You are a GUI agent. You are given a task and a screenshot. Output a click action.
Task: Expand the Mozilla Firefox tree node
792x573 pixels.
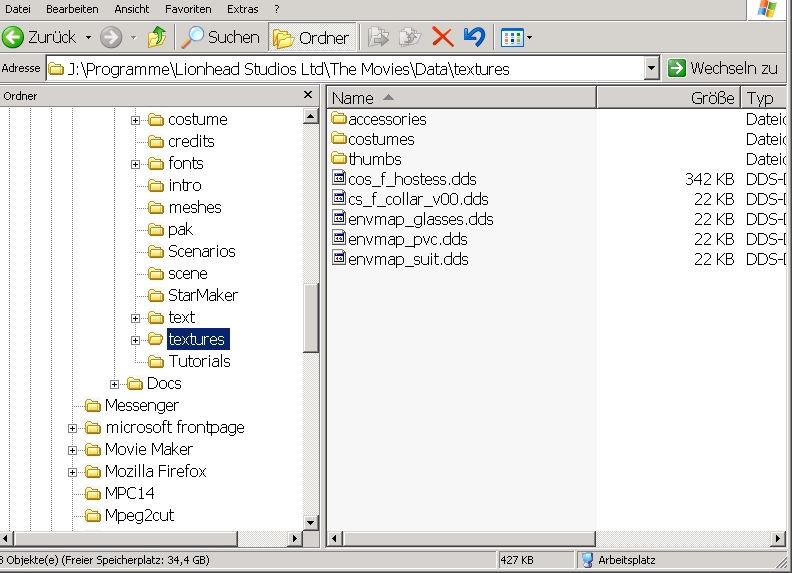point(72,472)
